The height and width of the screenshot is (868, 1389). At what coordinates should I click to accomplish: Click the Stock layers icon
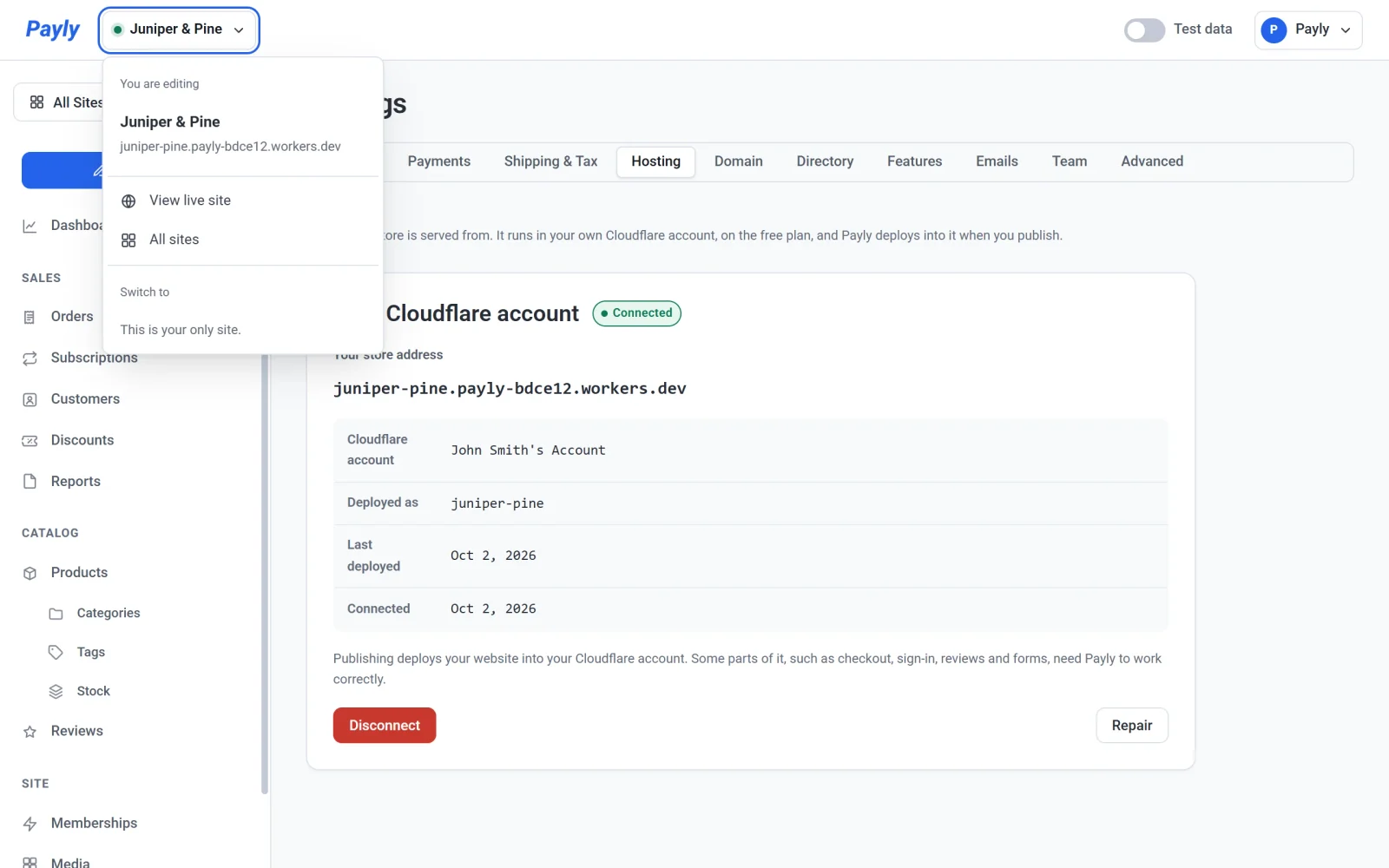(x=56, y=692)
